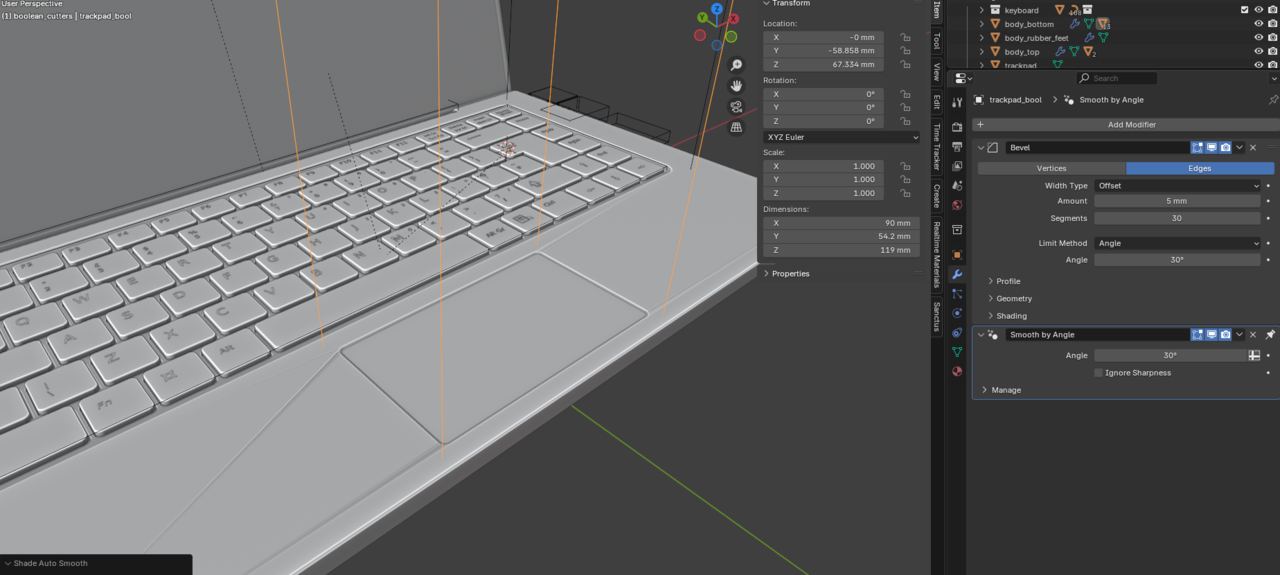Expand body_top in the outliner
Image resolution: width=1280 pixels, height=575 pixels.
[x=982, y=52]
